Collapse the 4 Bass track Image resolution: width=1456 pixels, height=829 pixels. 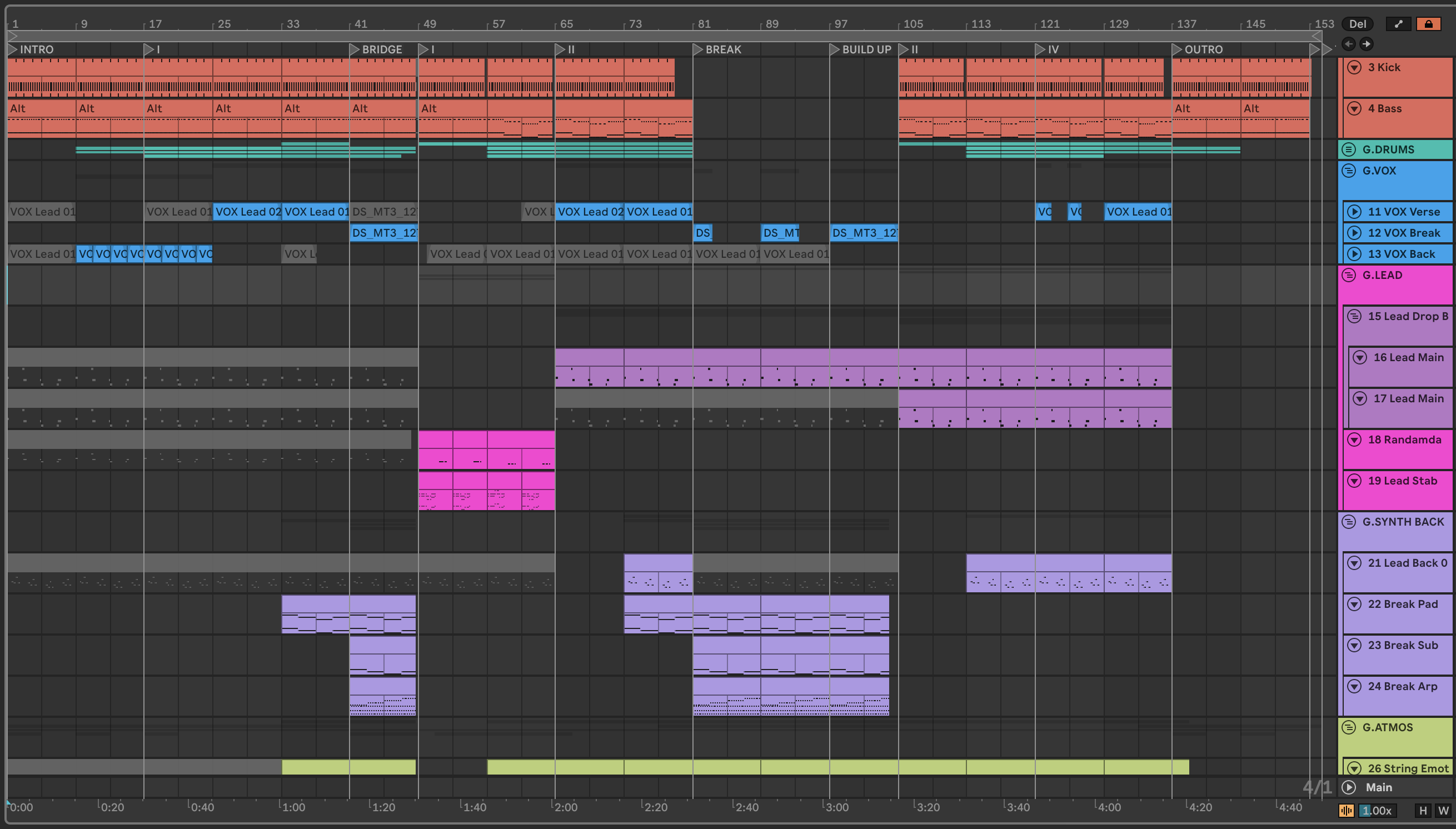[1354, 108]
